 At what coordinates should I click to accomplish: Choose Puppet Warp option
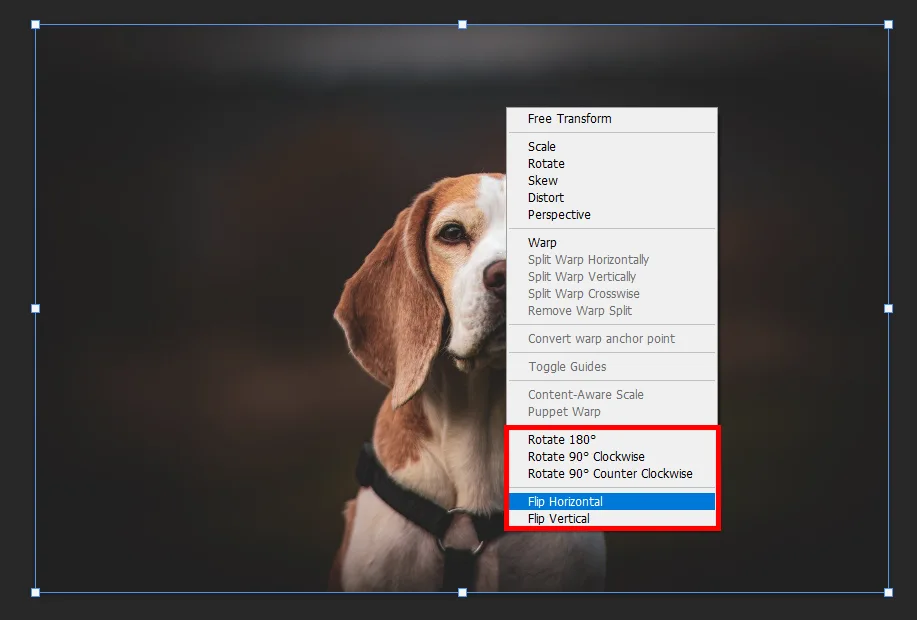612,412
